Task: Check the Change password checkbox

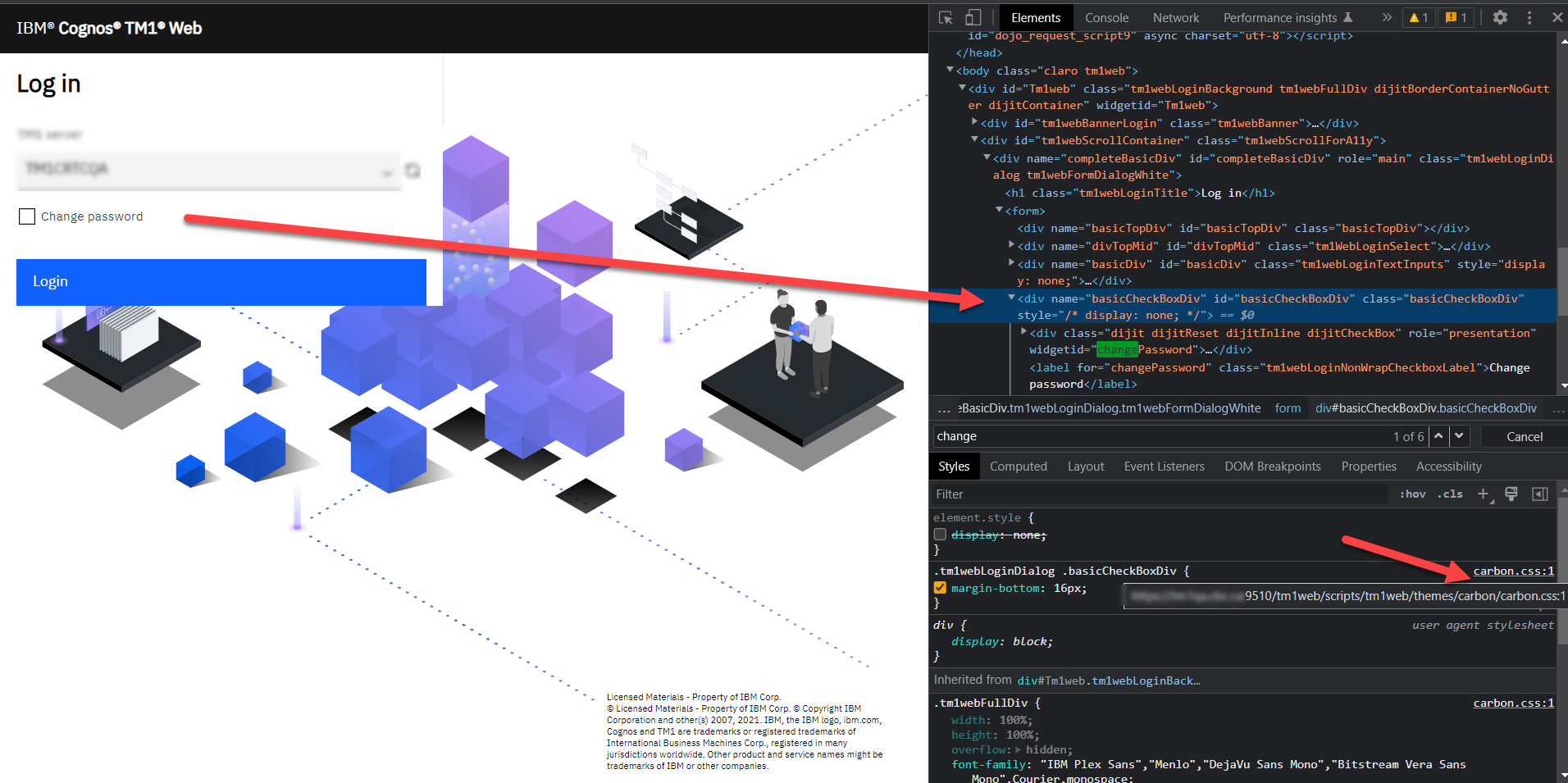Action: 27,216
